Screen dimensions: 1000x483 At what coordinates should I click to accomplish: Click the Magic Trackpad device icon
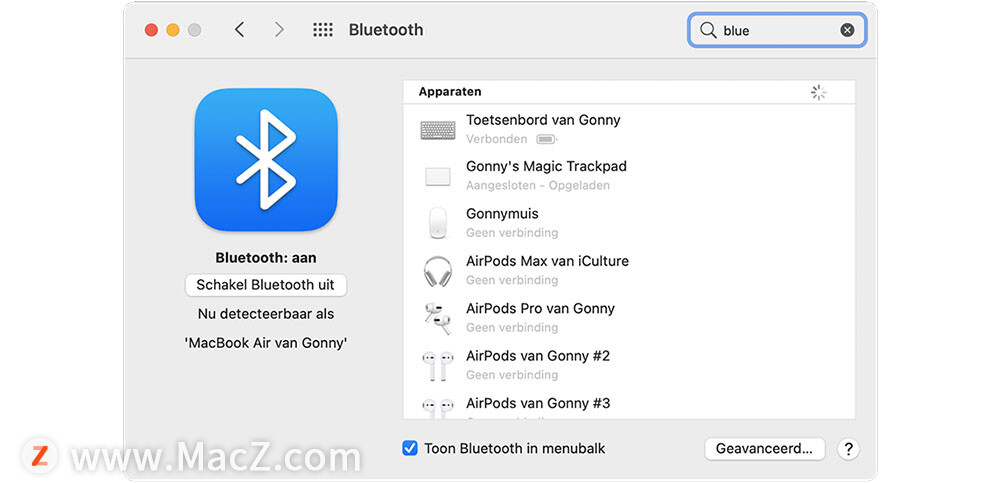coord(437,177)
